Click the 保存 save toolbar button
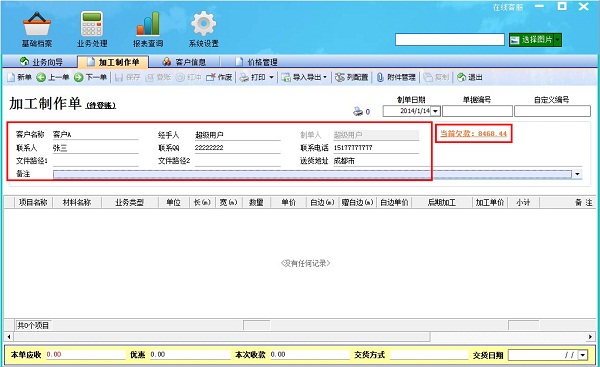This screenshot has width=600, height=367. [128, 77]
